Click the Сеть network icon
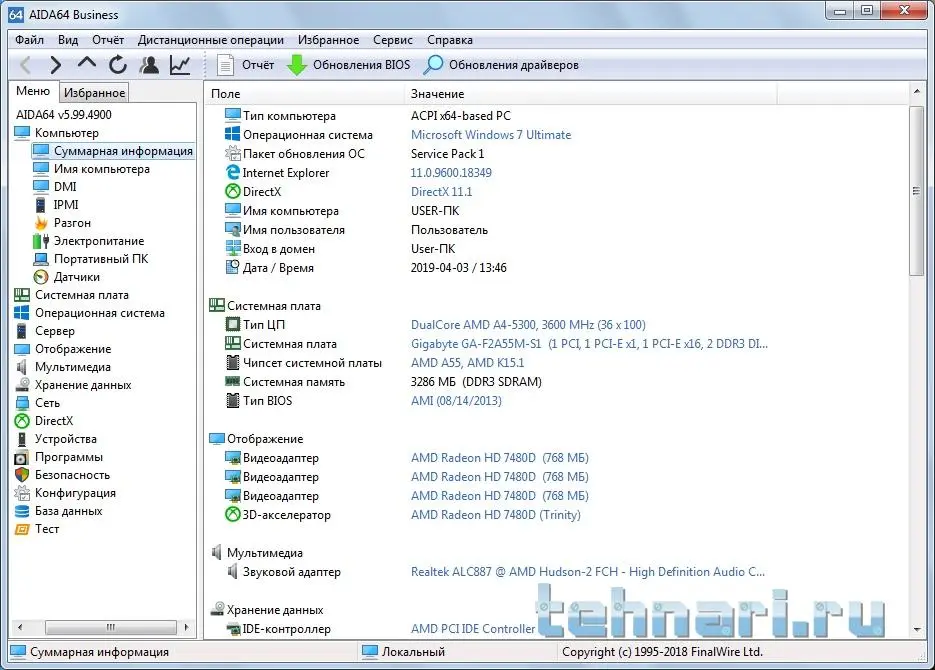The height and width of the screenshot is (670, 935). [22, 403]
